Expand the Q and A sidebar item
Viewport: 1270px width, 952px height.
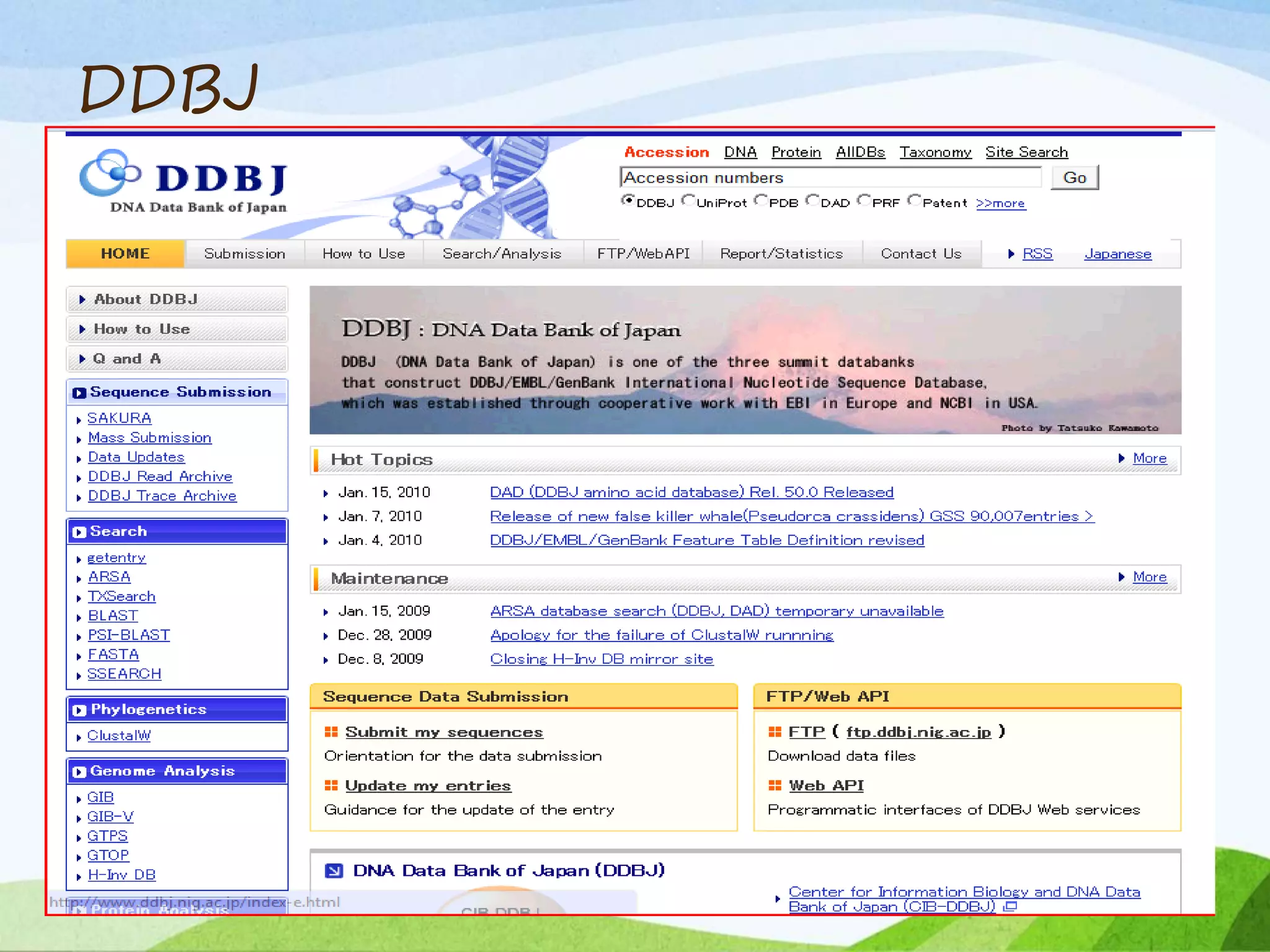point(177,359)
